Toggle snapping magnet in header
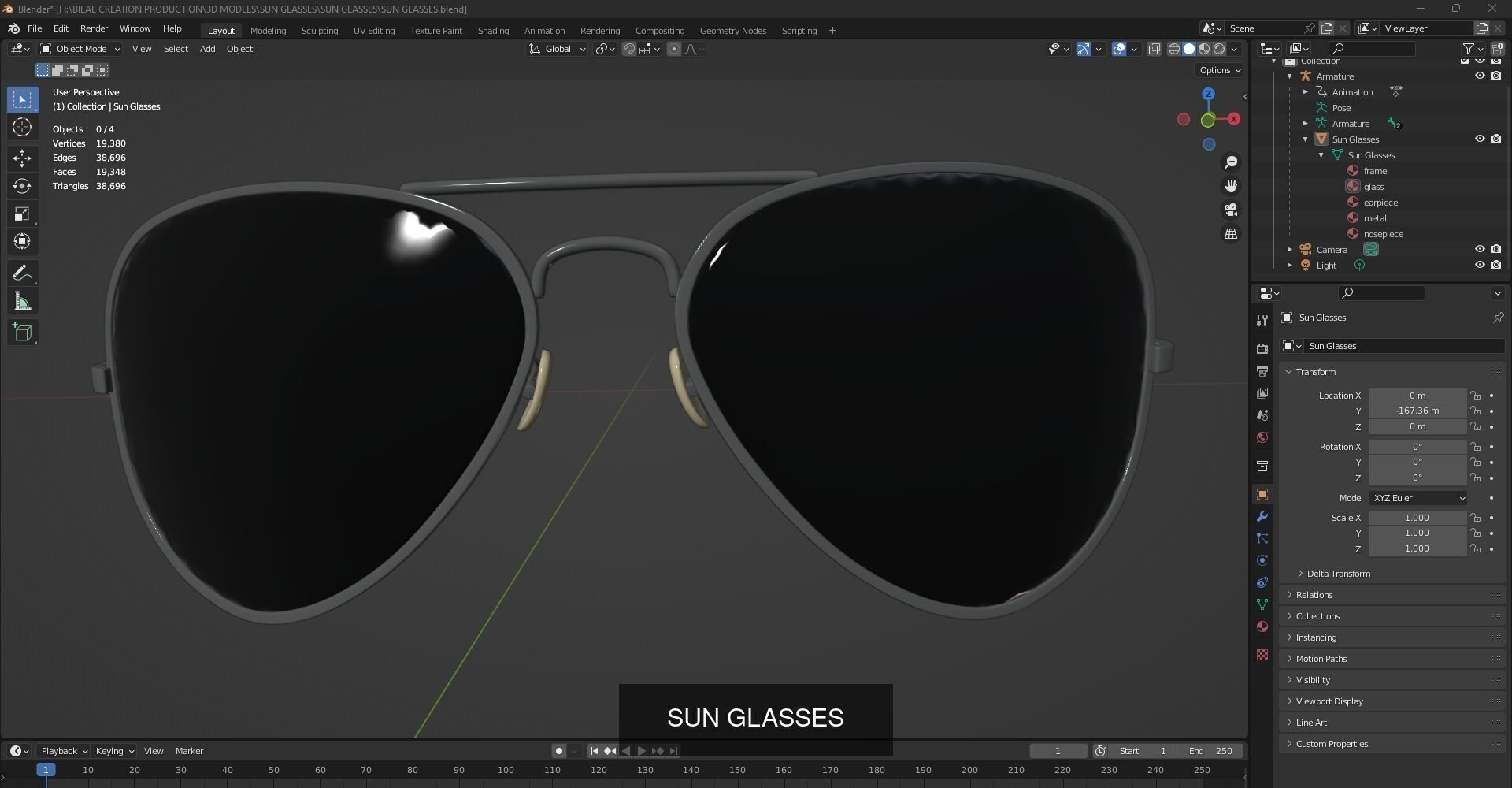Viewport: 1512px width, 788px height. [x=629, y=49]
